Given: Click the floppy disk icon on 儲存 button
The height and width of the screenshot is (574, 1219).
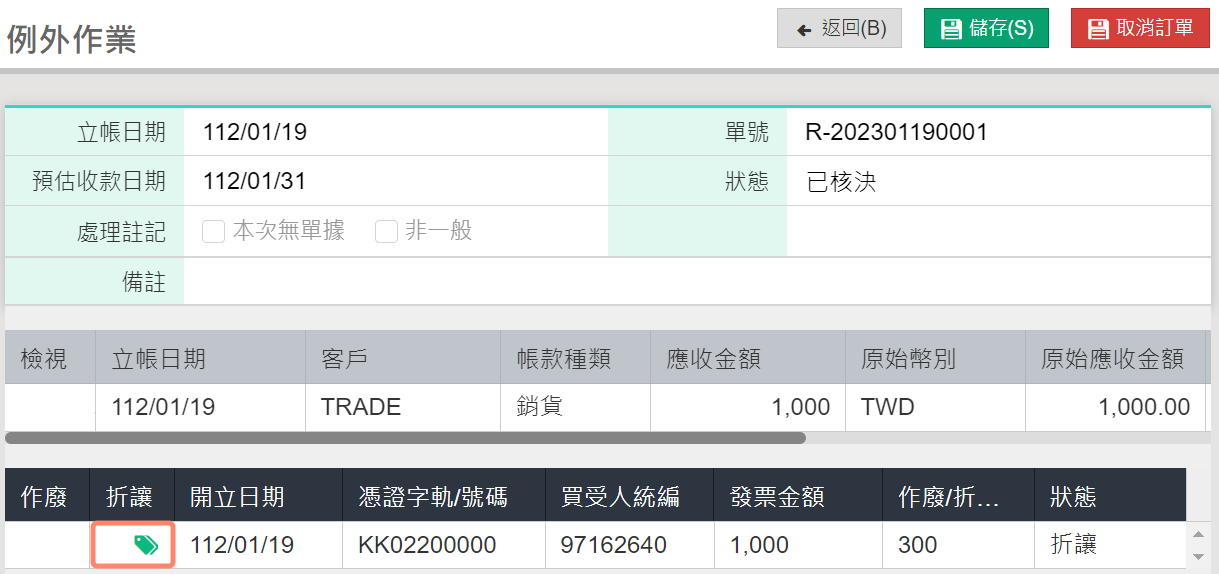Looking at the screenshot, I should (x=951, y=29).
